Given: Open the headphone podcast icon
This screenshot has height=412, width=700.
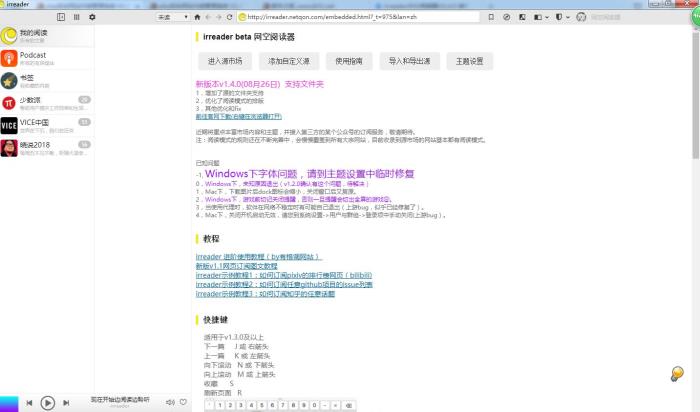Looking at the screenshot, I should coord(581,17).
